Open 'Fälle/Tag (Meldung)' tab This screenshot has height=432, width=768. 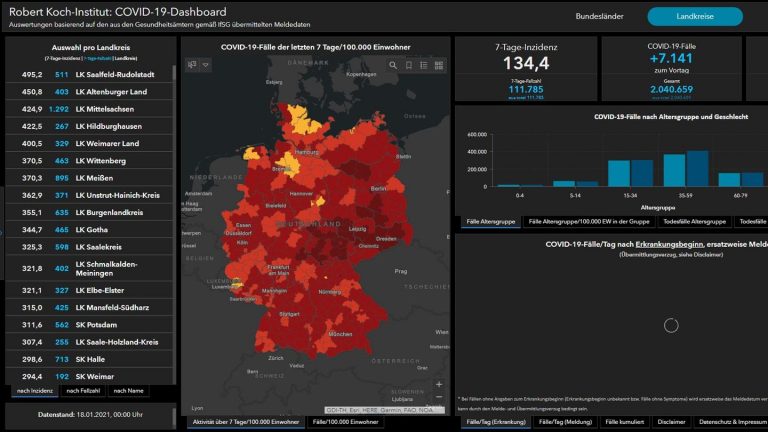coord(565,422)
